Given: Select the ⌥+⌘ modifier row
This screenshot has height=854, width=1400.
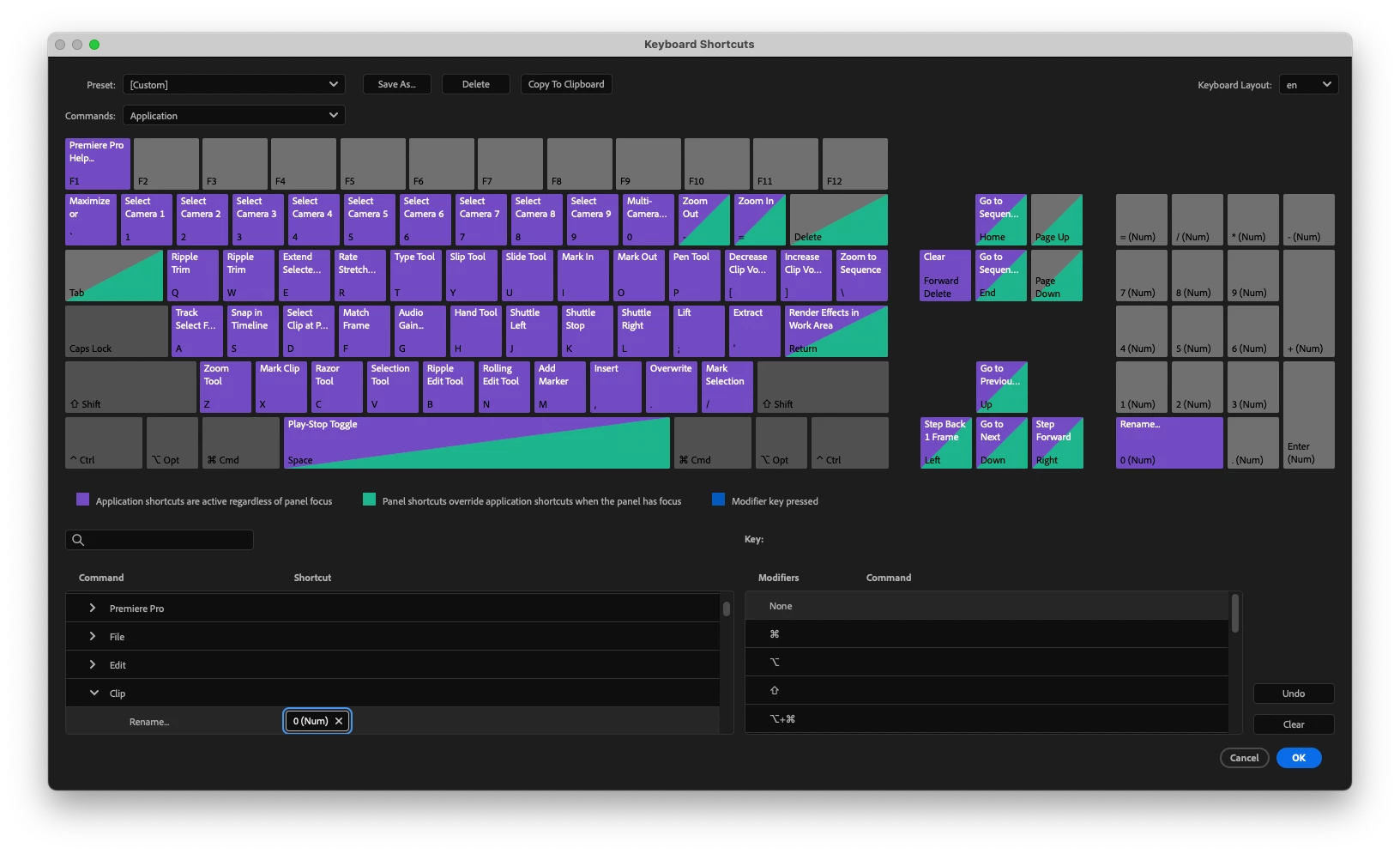Looking at the screenshot, I should (x=987, y=719).
